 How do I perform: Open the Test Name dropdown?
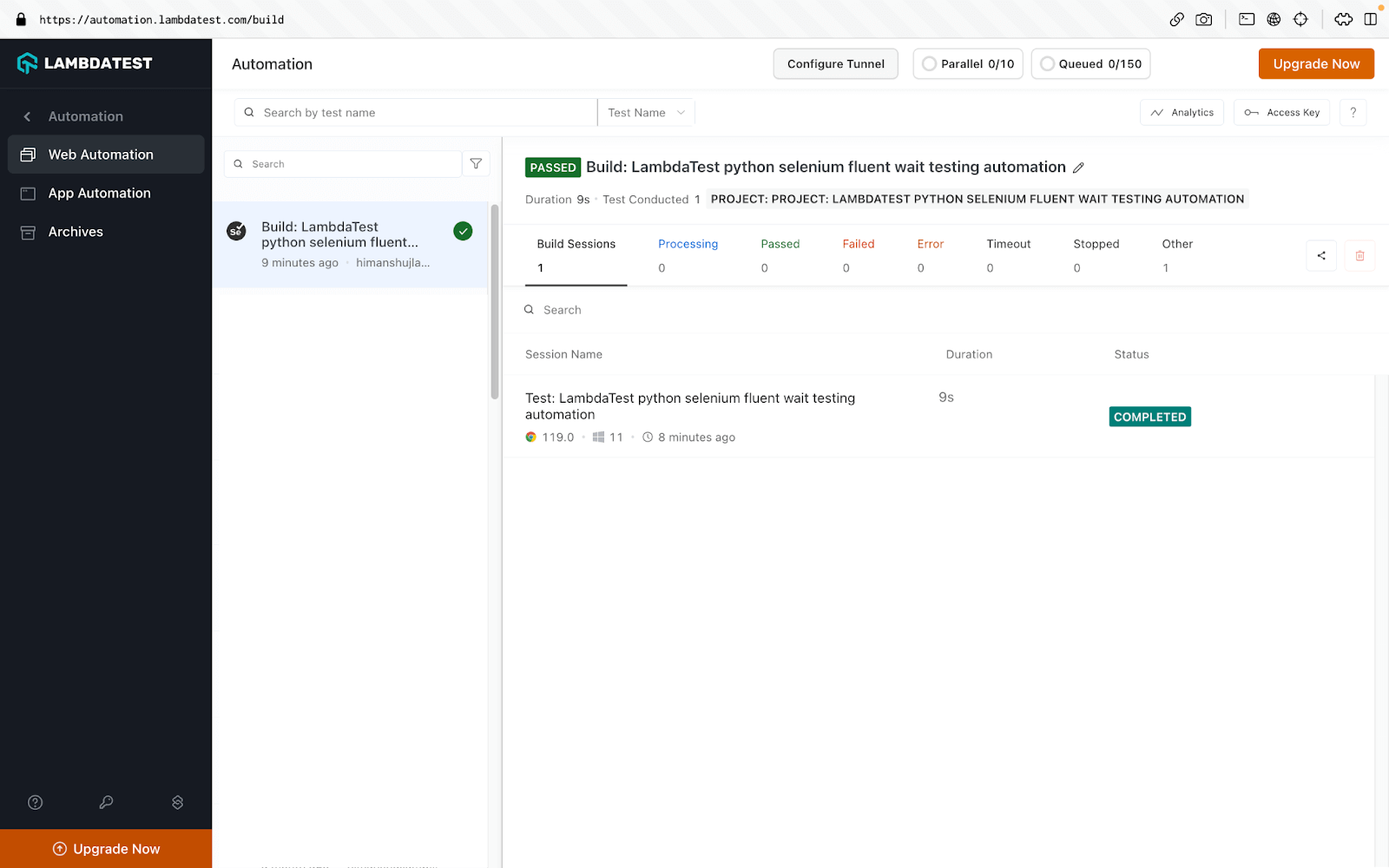[646, 113]
